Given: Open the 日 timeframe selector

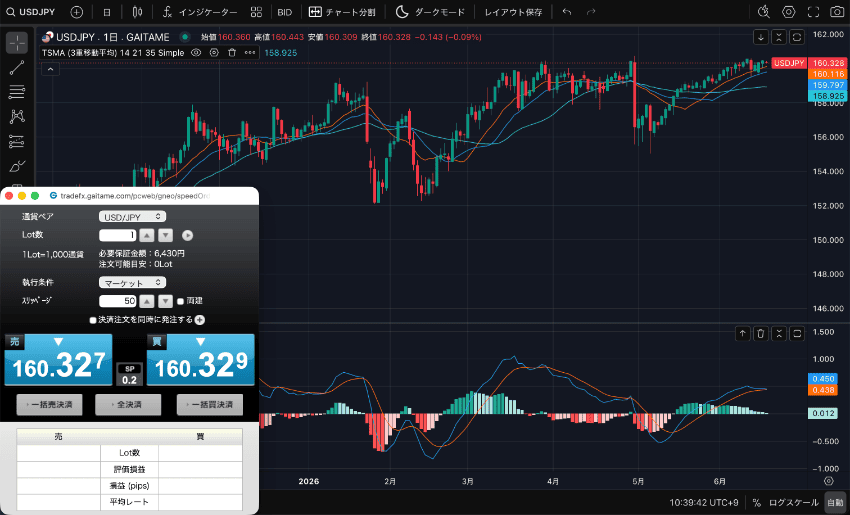Looking at the screenshot, I should pyautogui.click(x=107, y=12).
